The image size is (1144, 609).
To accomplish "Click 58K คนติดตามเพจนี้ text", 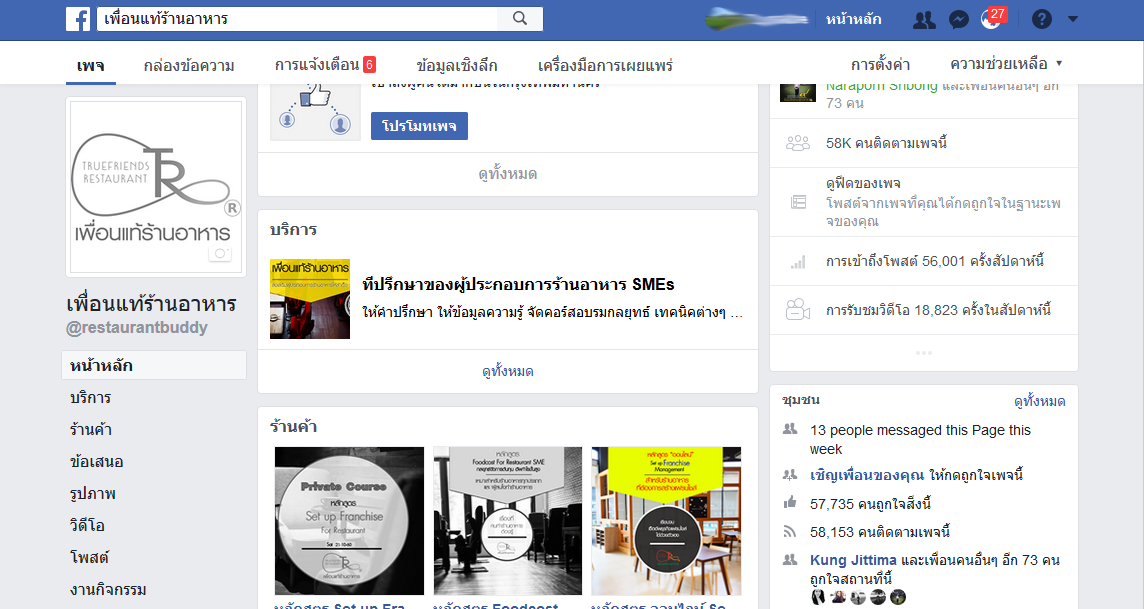I will (x=886, y=143).
